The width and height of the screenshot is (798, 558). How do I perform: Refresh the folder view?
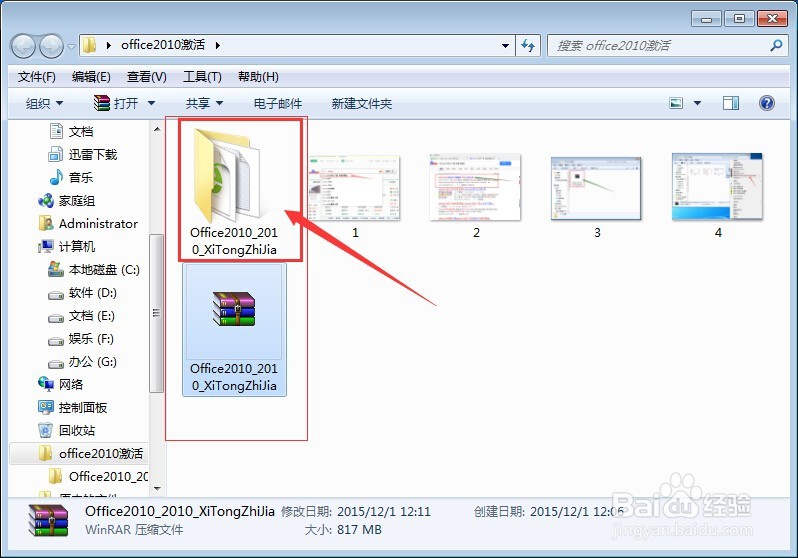pyautogui.click(x=528, y=45)
